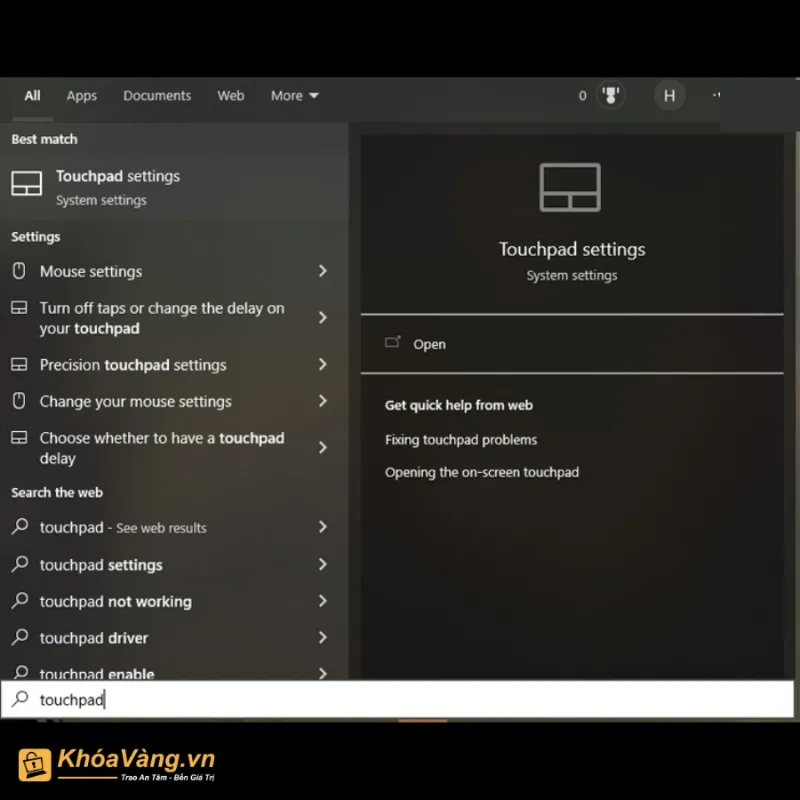Click the icon beside Precision touchpad settings
The height and width of the screenshot is (800, 800).
click(x=19, y=365)
